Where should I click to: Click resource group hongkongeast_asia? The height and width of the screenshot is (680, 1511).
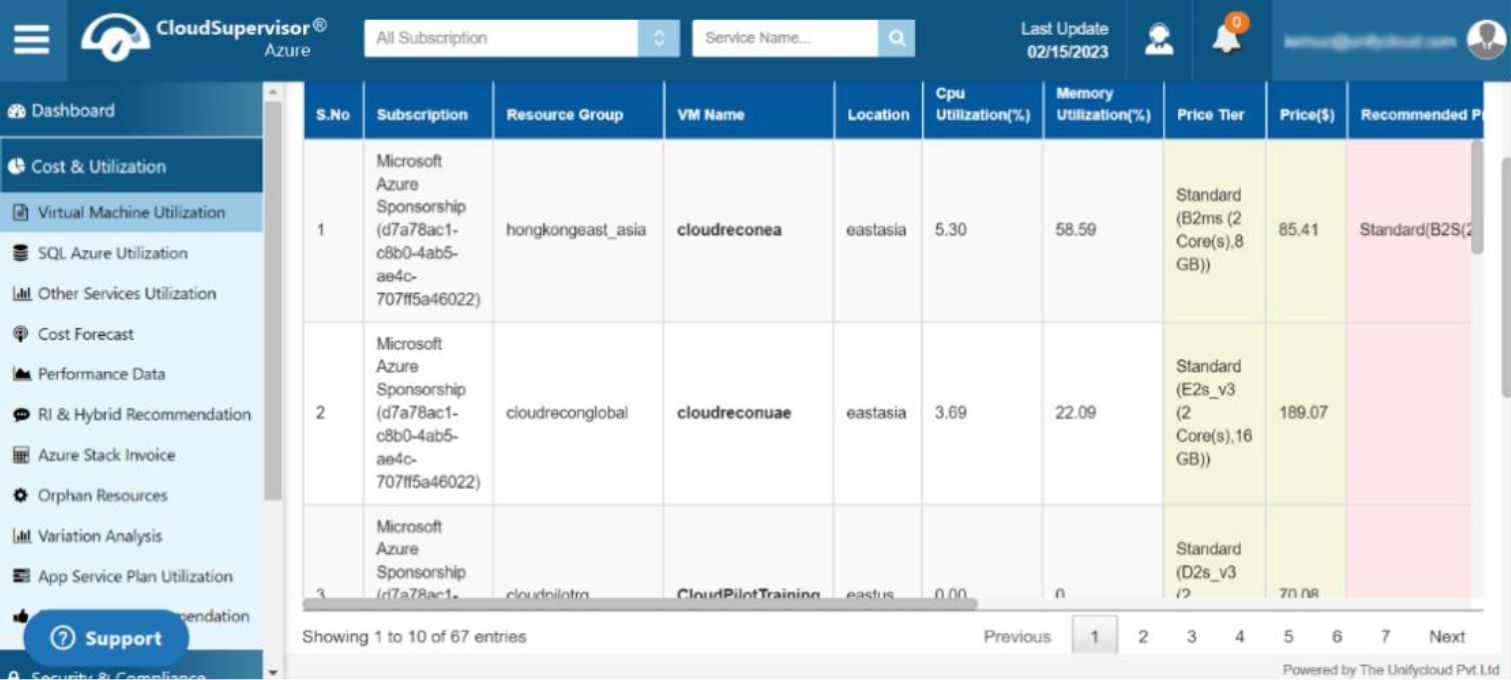click(x=576, y=230)
